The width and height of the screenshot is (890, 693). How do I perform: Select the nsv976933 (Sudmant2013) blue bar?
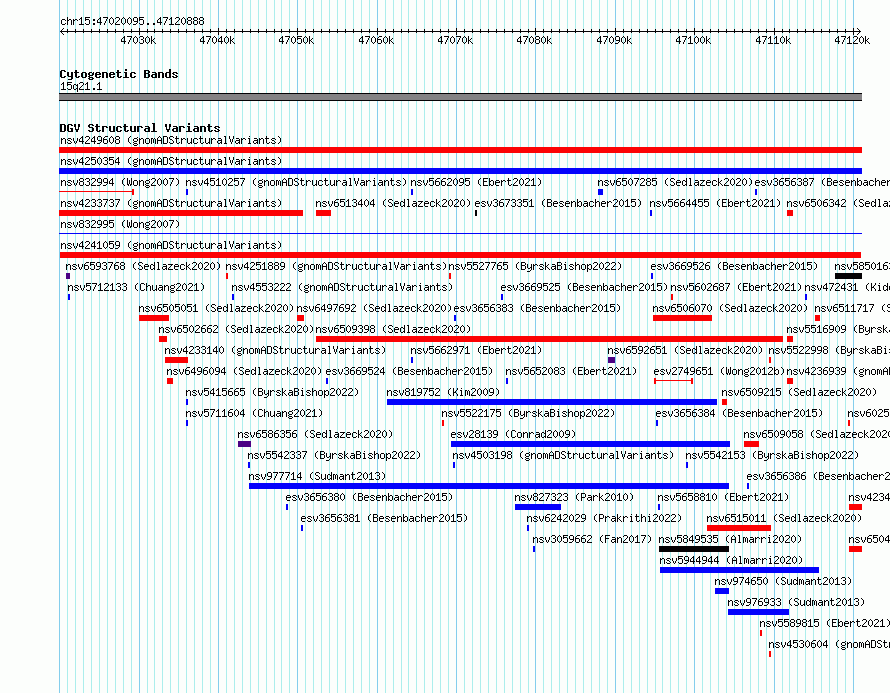coord(758,612)
